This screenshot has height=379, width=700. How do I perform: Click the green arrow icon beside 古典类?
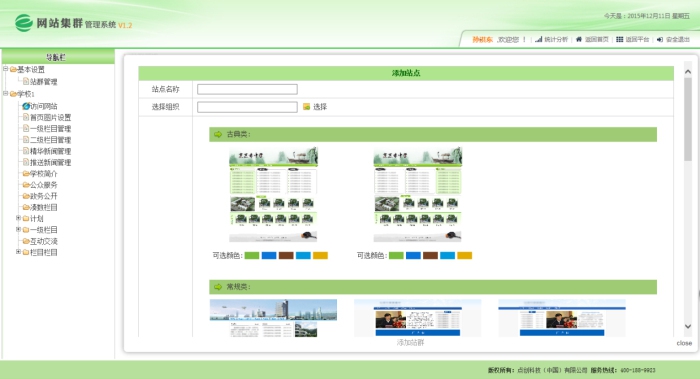[x=218, y=134]
